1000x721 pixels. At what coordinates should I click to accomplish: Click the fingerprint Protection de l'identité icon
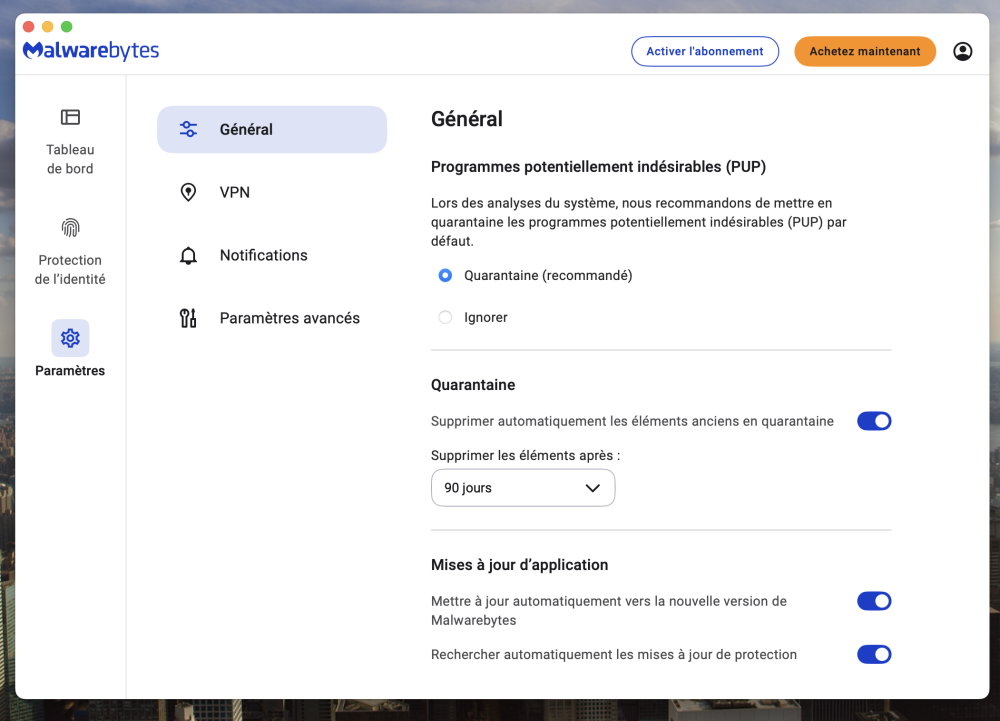coord(70,228)
